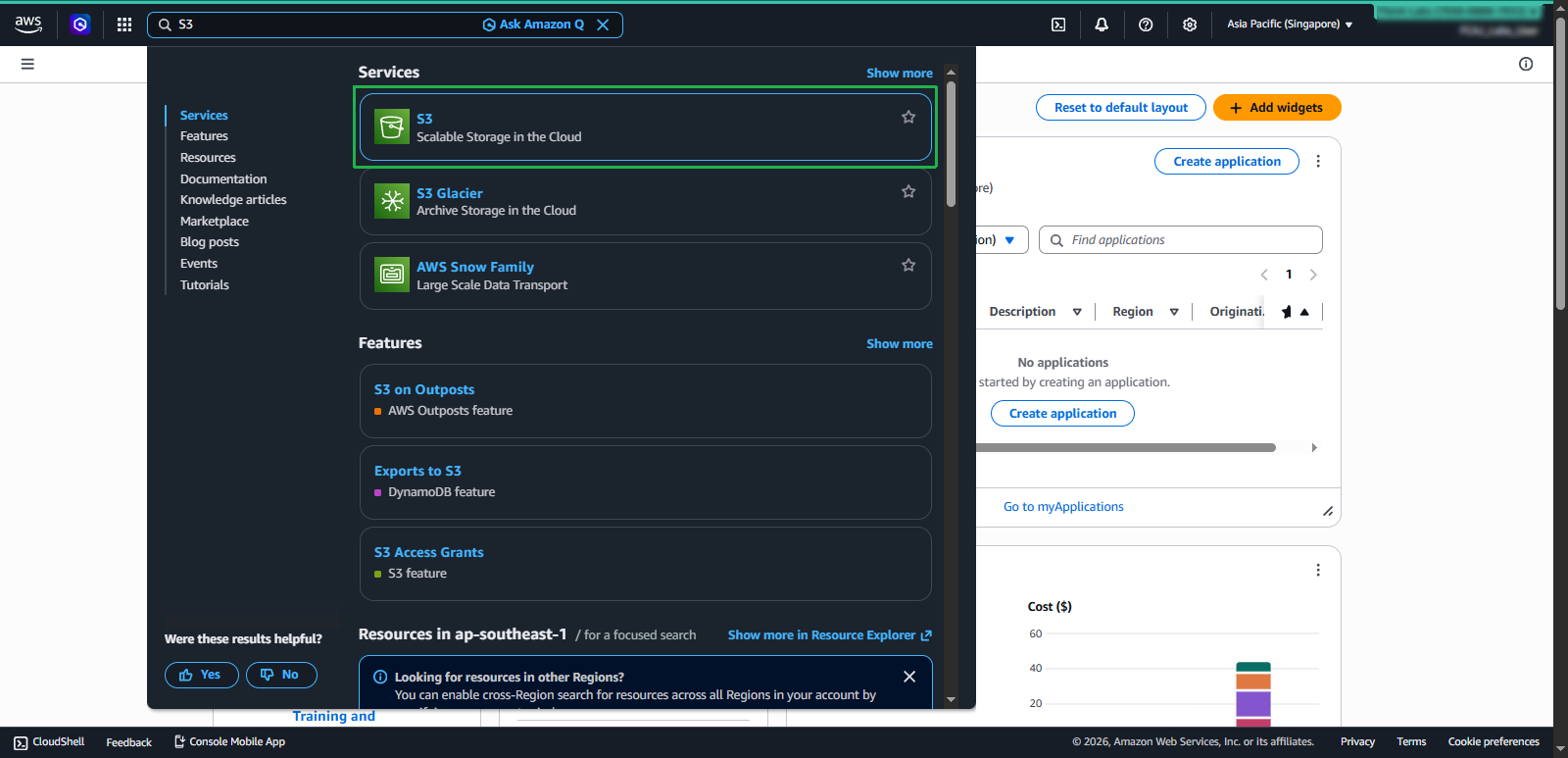Select Features category in search sidebar
Image resolution: width=1568 pixels, height=758 pixels.
click(204, 136)
